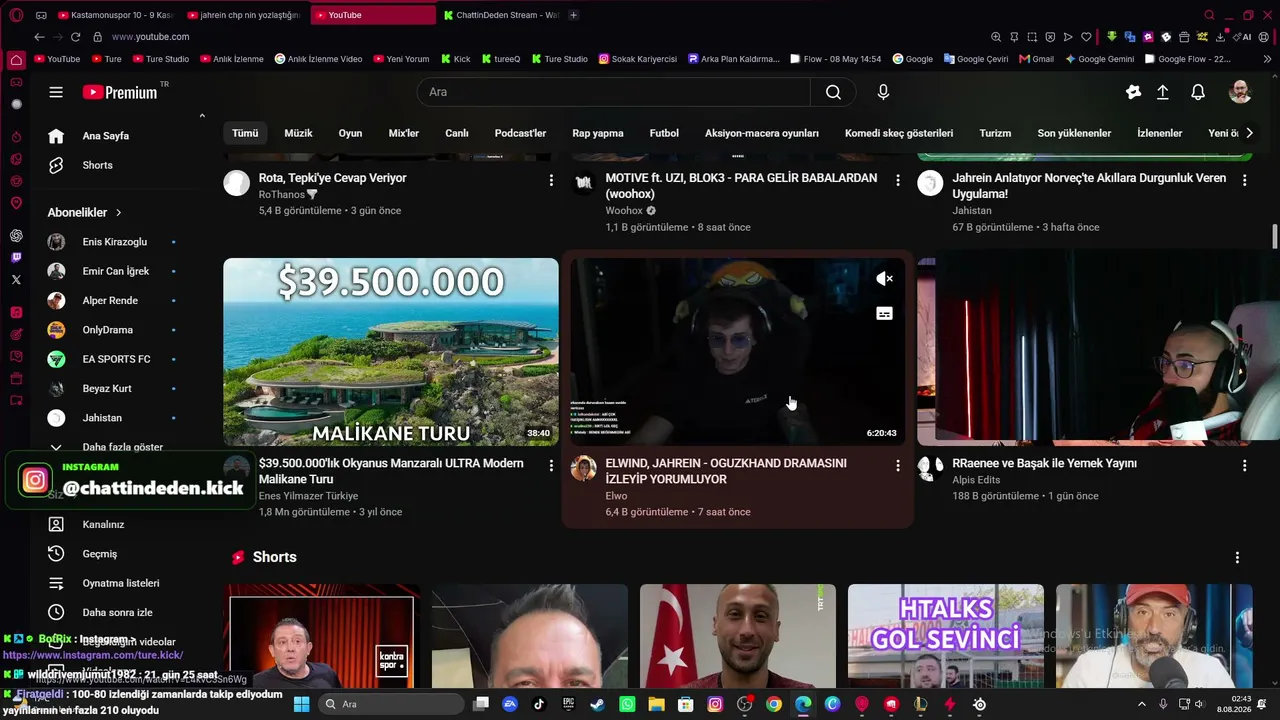
Task: Select the Futbol category chip
Action: [664, 133]
